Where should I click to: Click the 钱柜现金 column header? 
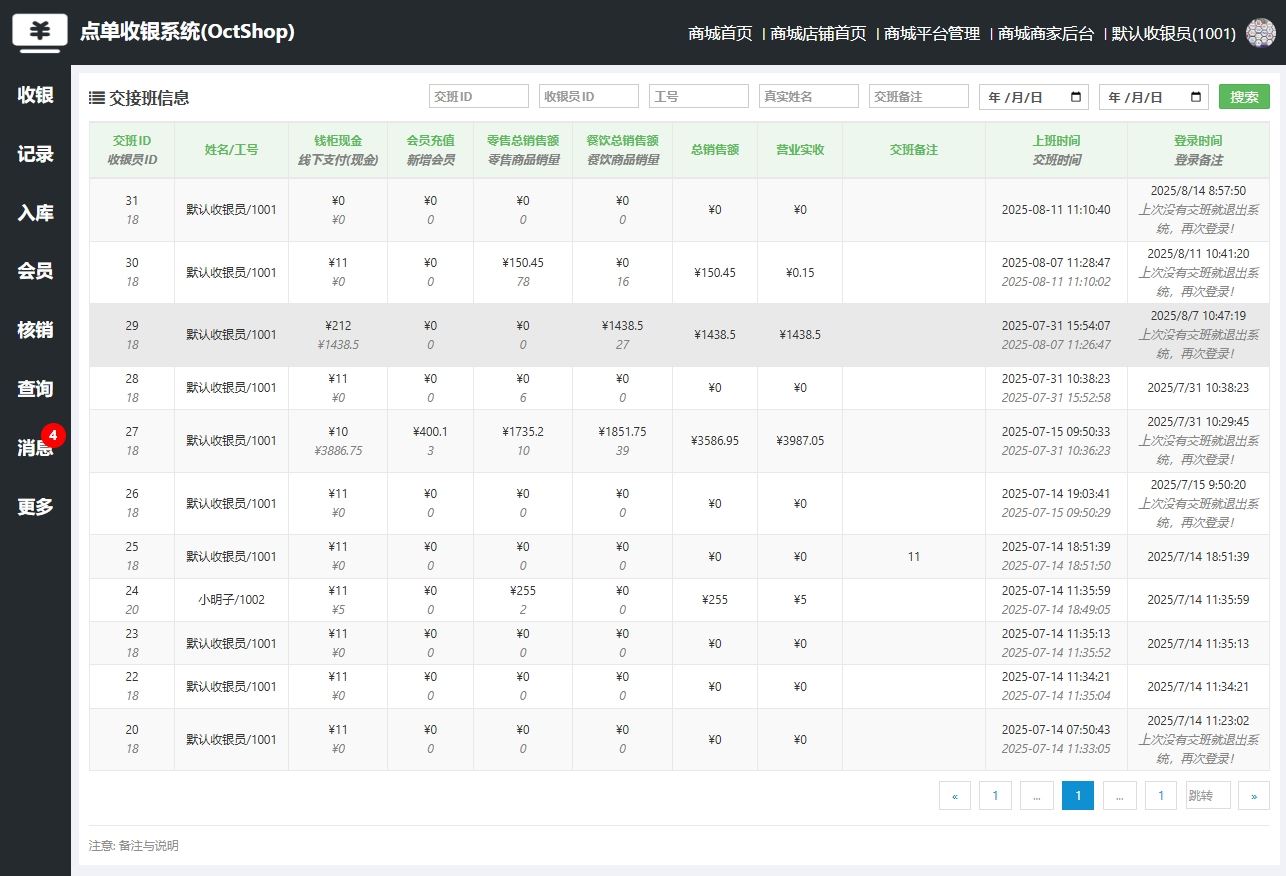pyautogui.click(x=338, y=150)
